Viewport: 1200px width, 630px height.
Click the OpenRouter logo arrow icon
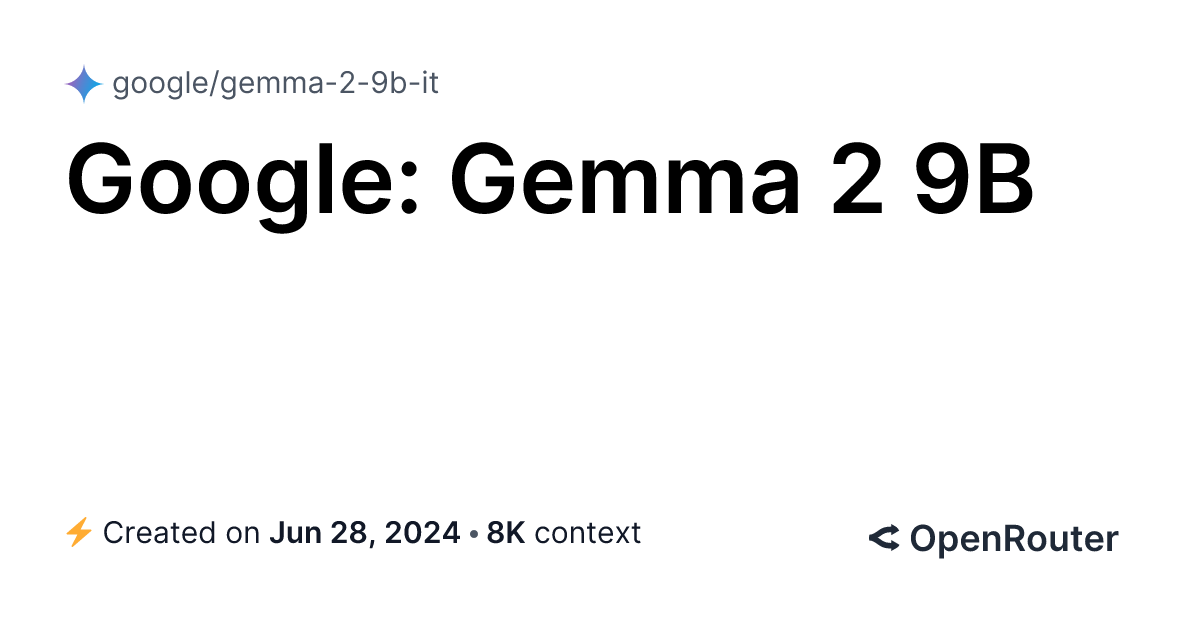coord(884,539)
